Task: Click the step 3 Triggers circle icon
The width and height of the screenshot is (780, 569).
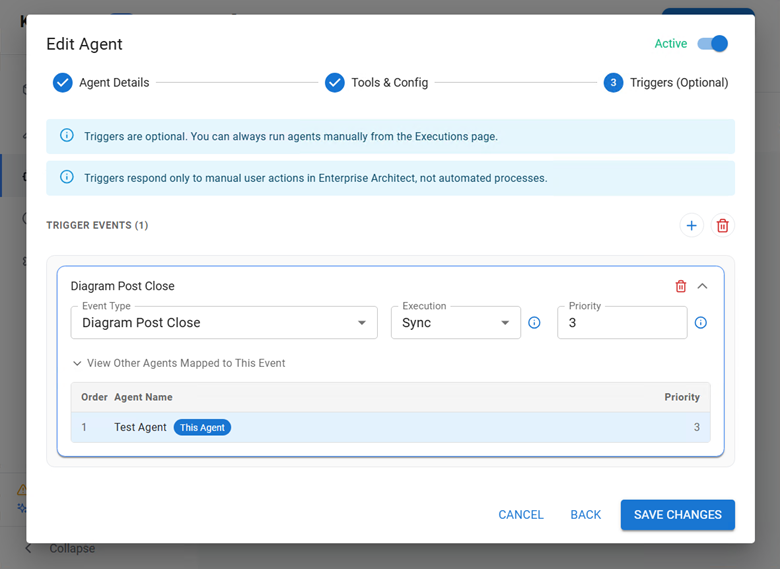Action: point(613,83)
